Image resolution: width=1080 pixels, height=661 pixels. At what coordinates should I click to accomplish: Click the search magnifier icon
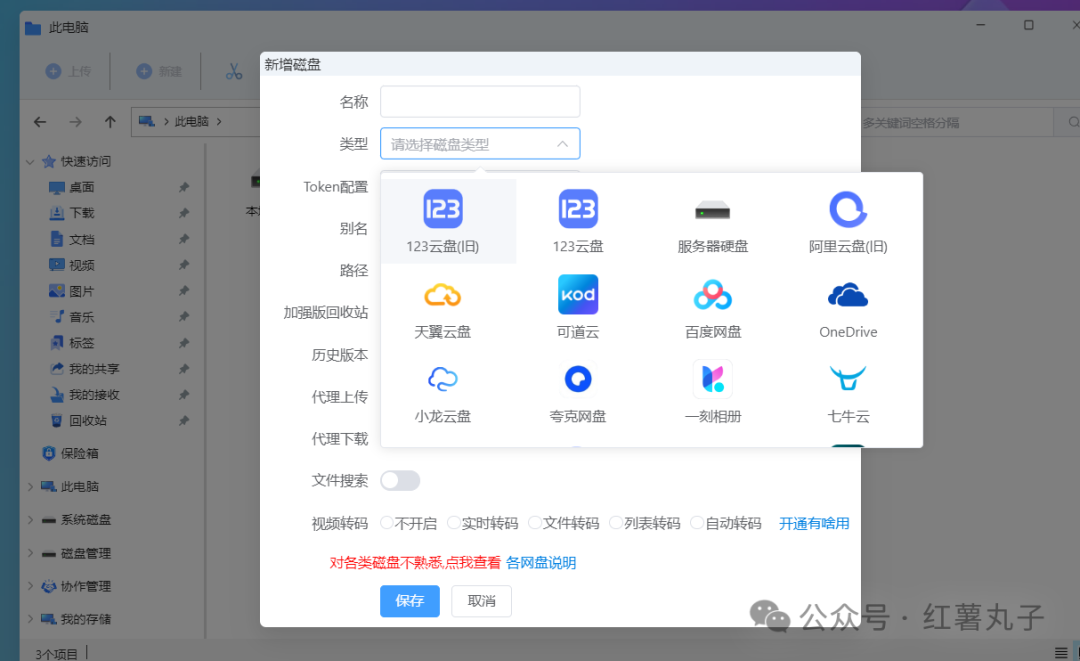tap(1073, 123)
